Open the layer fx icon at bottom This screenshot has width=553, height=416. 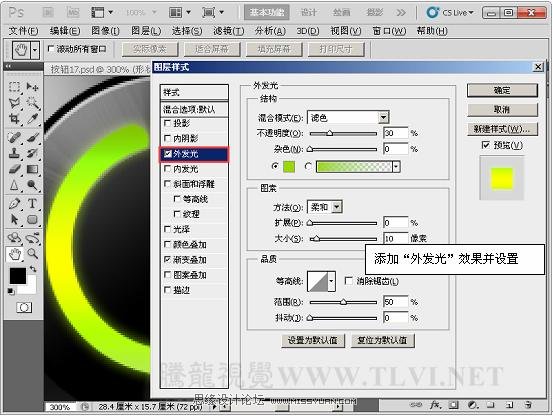[434, 405]
